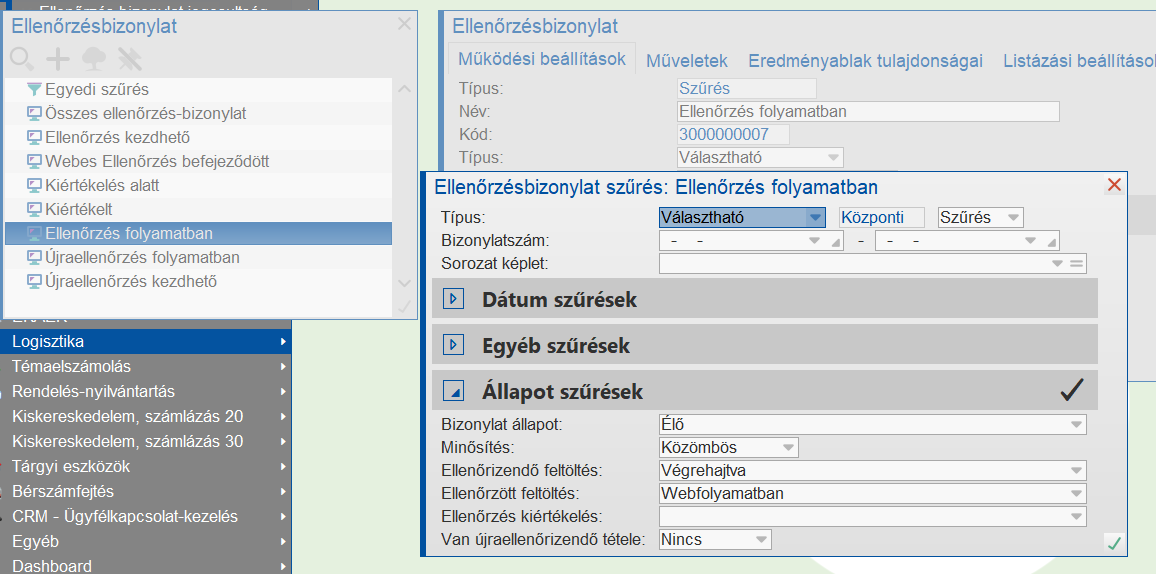Expand Egyéb szűrések section

coord(453,344)
